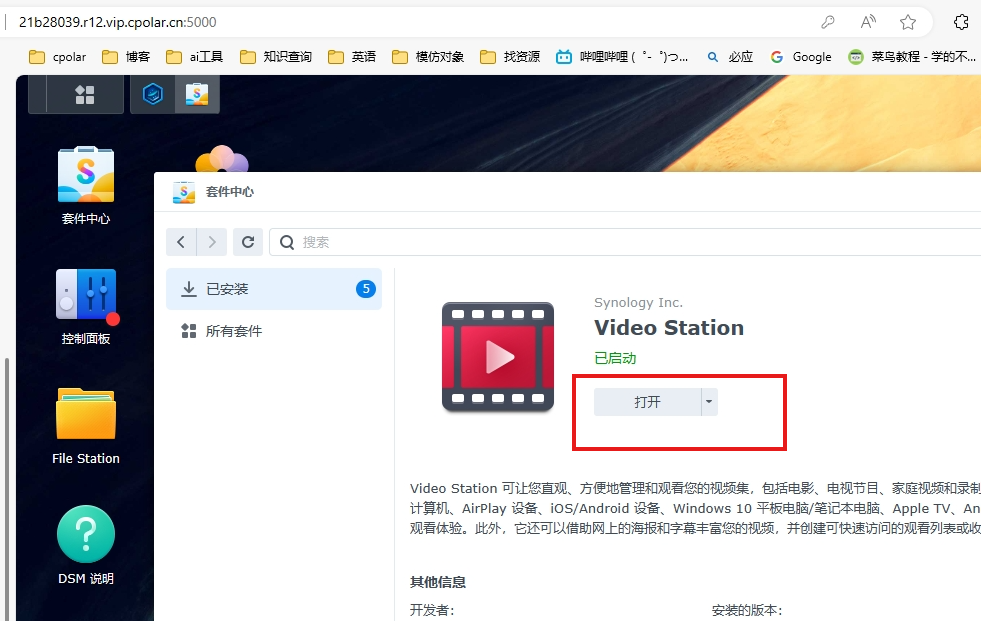
Task: Open the browser extensions puzzle icon
Action: [962, 23]
